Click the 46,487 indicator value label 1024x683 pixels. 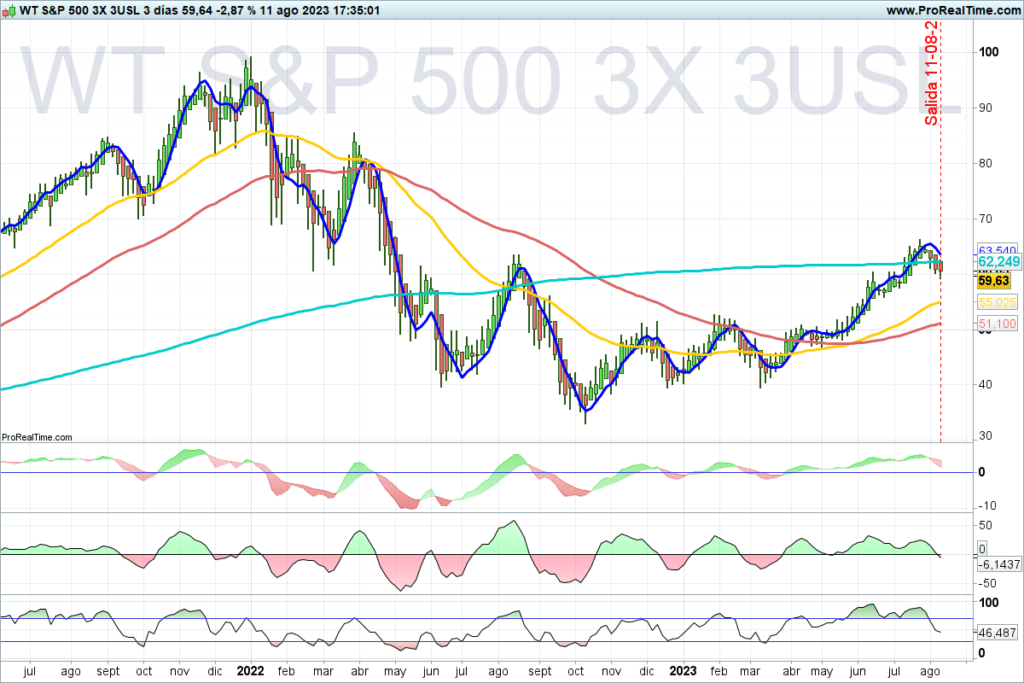click(997, 633)
